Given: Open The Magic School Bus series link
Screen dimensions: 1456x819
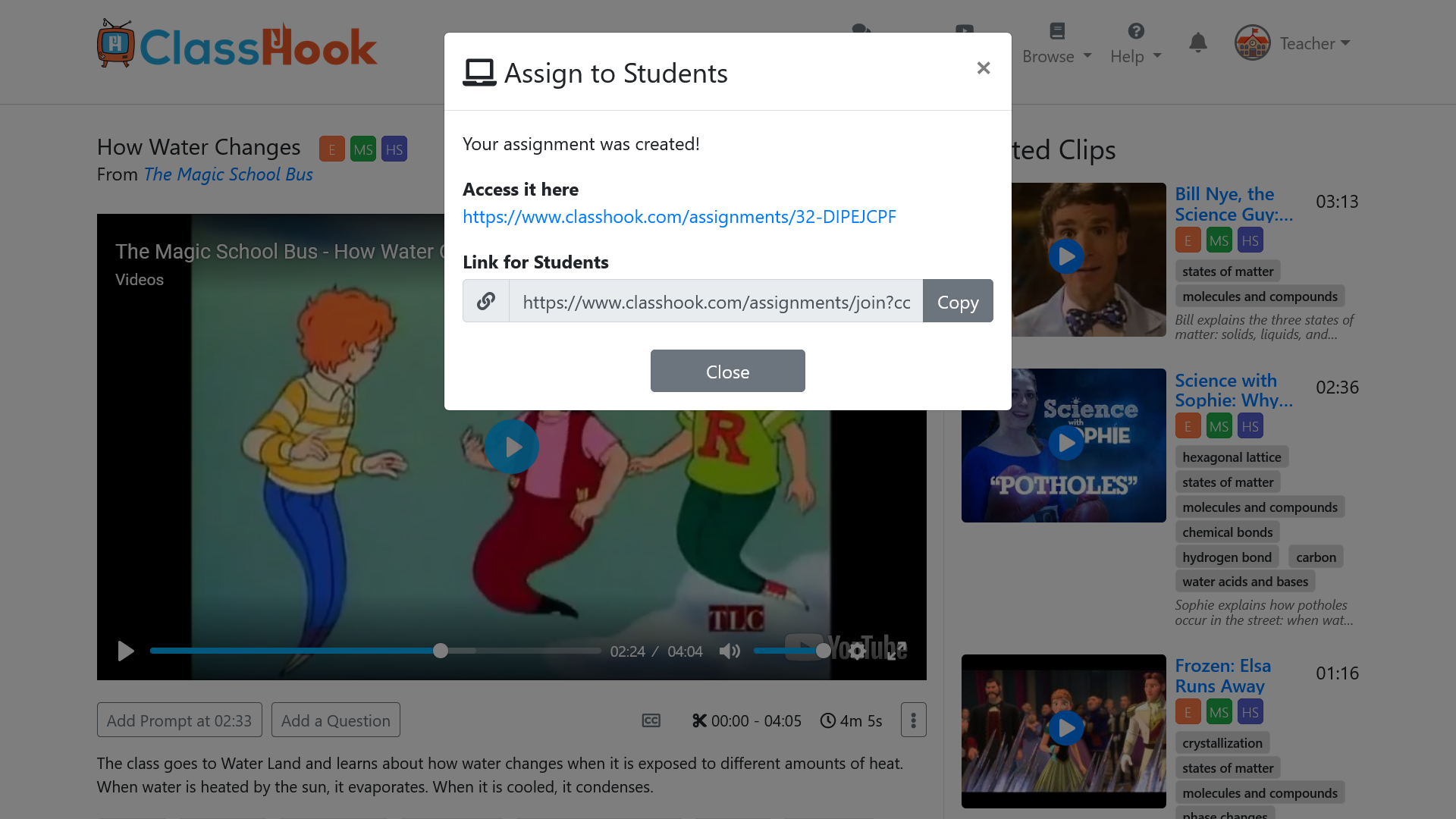Looking at the screenshot, I should [x=228, y=174].
